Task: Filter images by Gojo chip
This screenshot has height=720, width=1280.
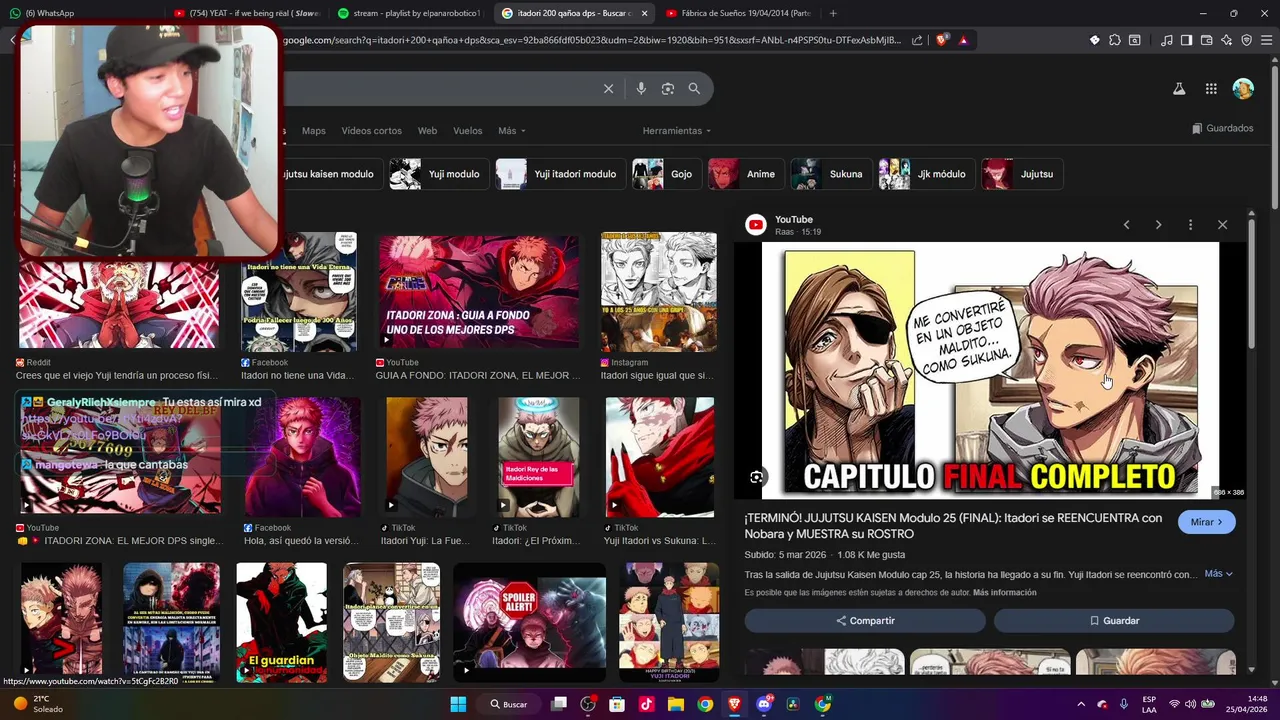Action: click(667, 174)
